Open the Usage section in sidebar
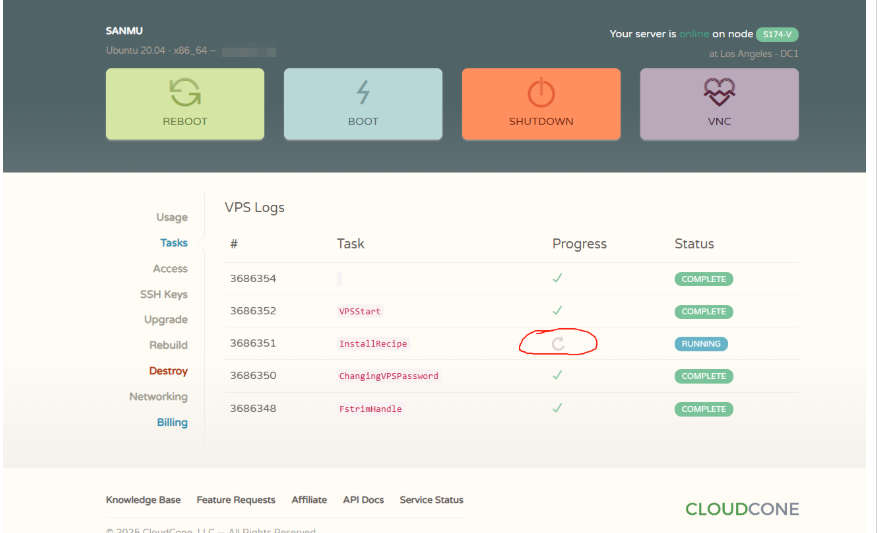The image size is (893, 533). point(172,217)
